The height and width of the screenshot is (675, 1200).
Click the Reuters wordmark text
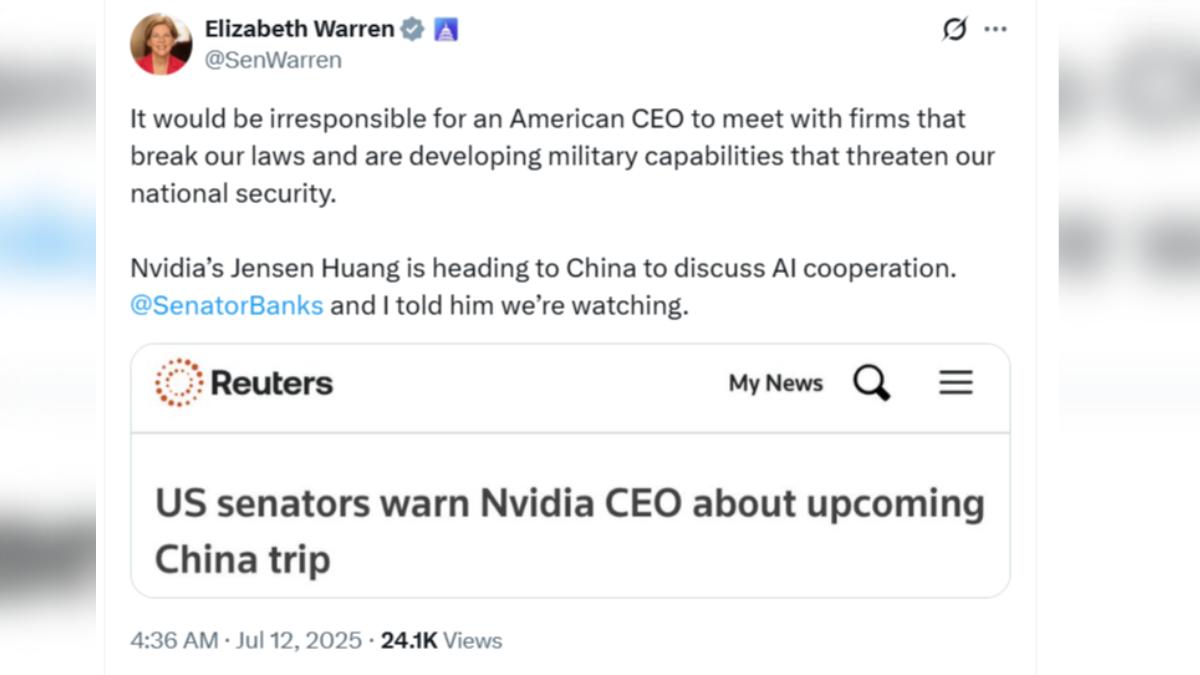tap(271, 383)
